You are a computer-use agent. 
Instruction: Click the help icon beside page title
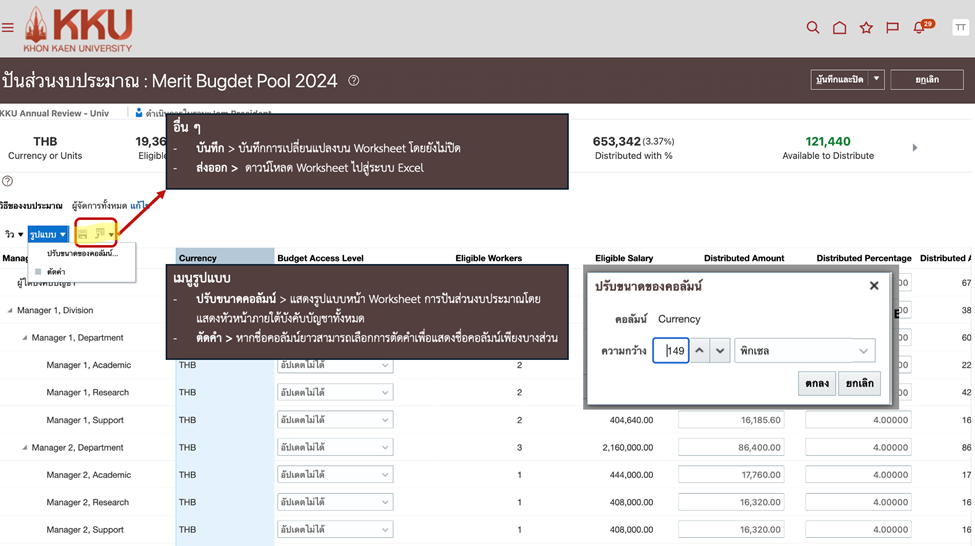354,81
